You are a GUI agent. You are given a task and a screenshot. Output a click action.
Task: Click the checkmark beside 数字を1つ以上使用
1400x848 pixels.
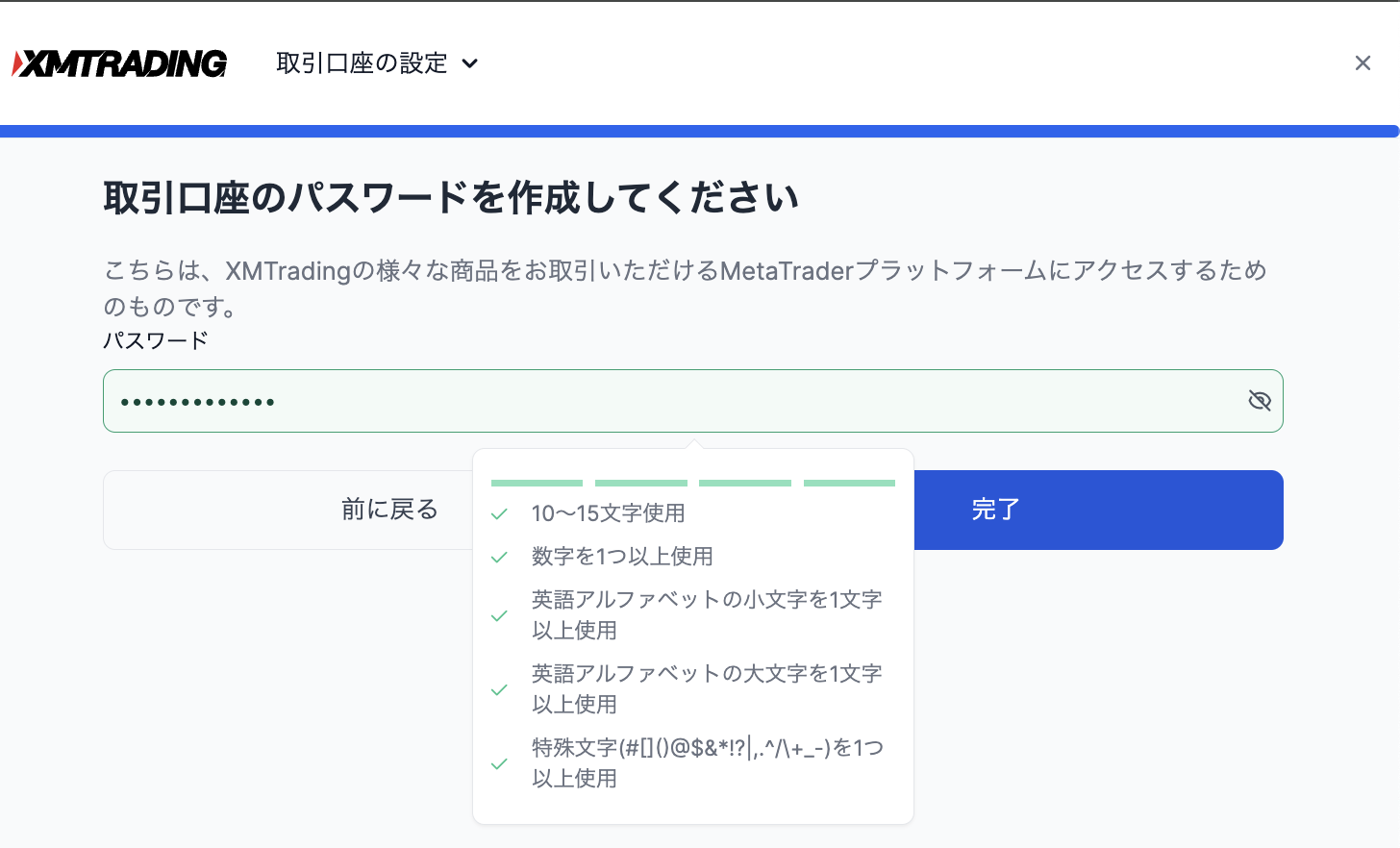[499, 558]
